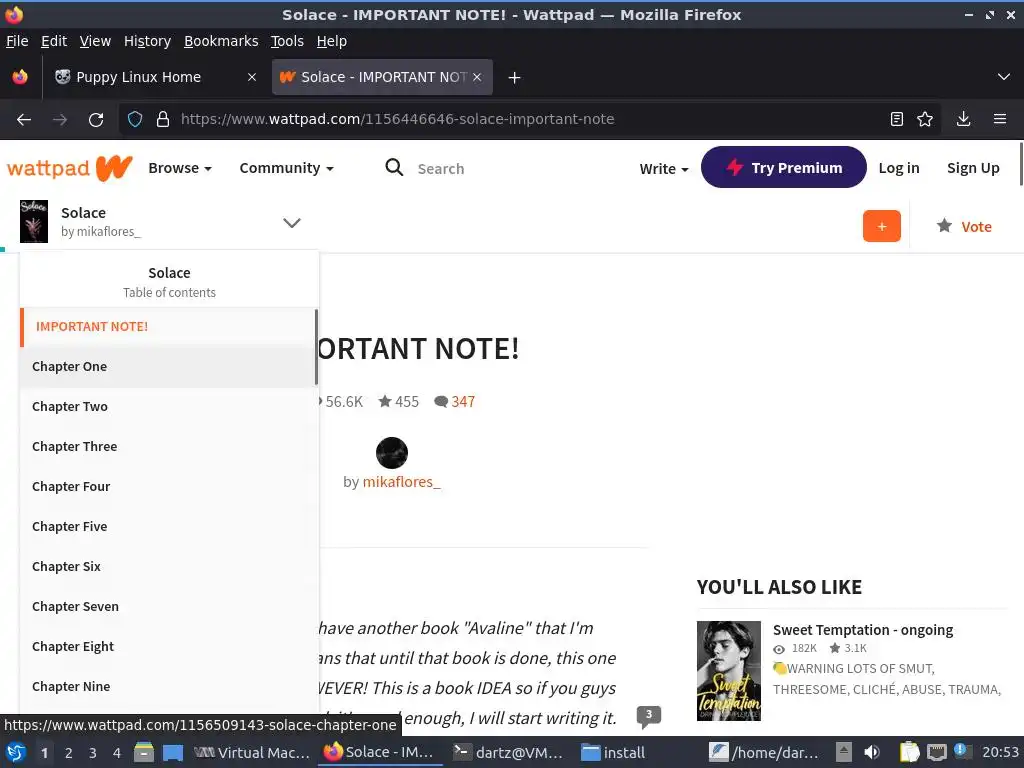Click the taskbar volume speaker icon
1024x768 pixels.
coord(871,752)
